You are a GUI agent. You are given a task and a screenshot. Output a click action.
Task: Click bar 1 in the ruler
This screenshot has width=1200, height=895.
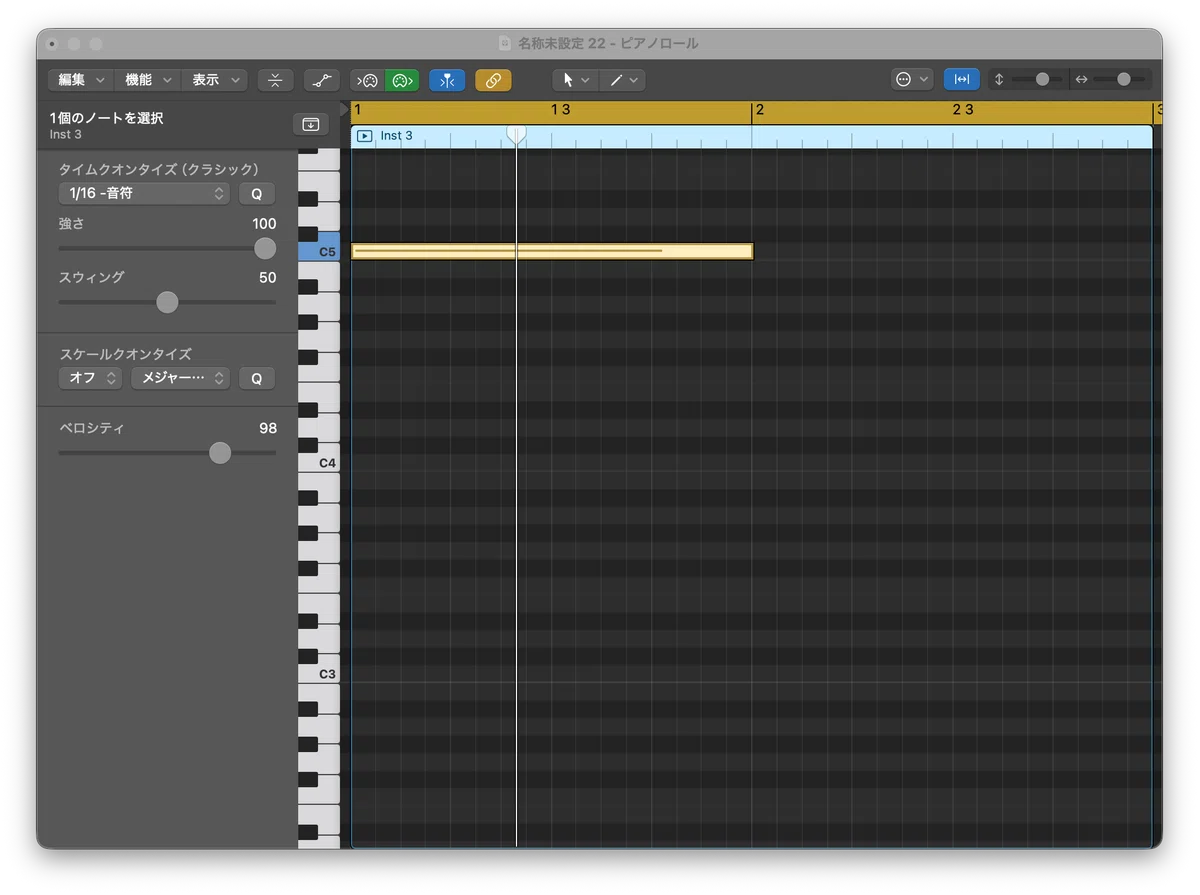click(x=357, y=110)
